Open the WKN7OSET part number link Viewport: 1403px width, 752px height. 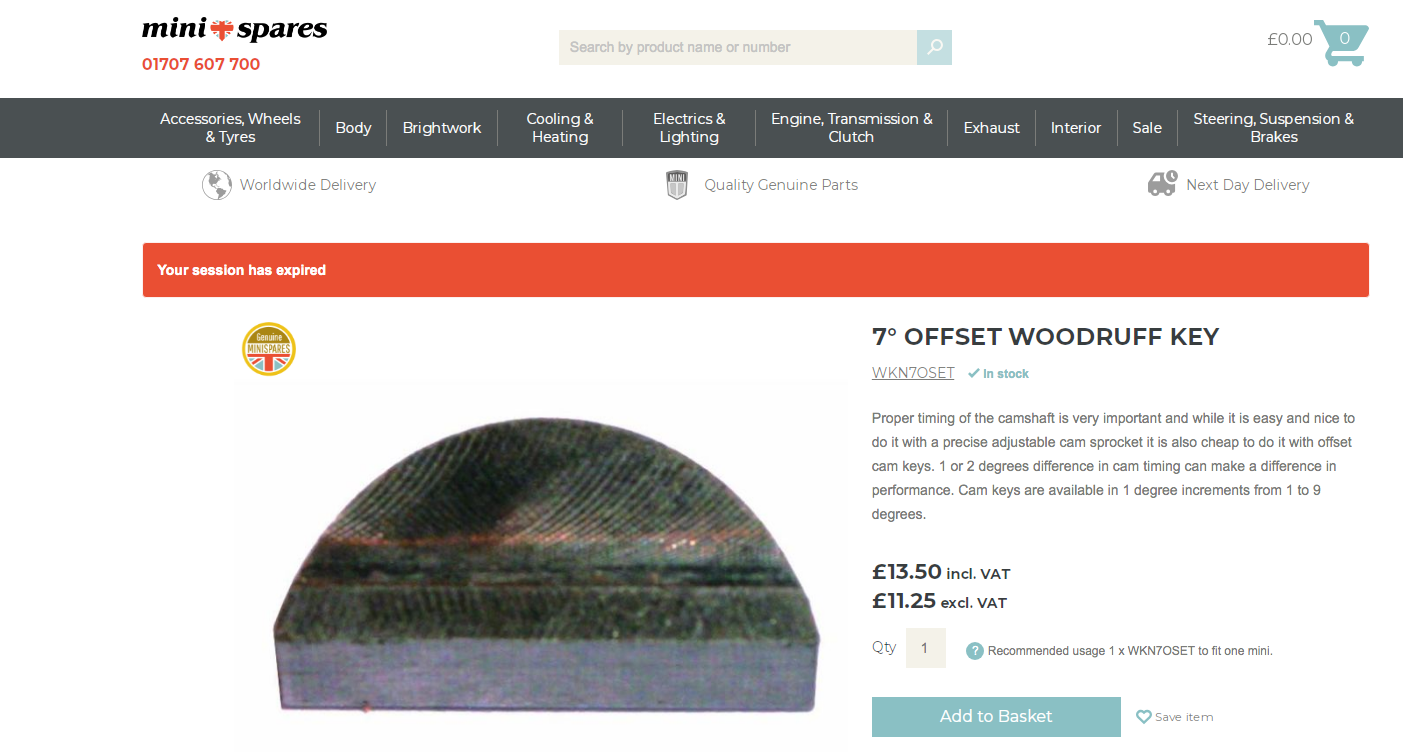(913, 373)
